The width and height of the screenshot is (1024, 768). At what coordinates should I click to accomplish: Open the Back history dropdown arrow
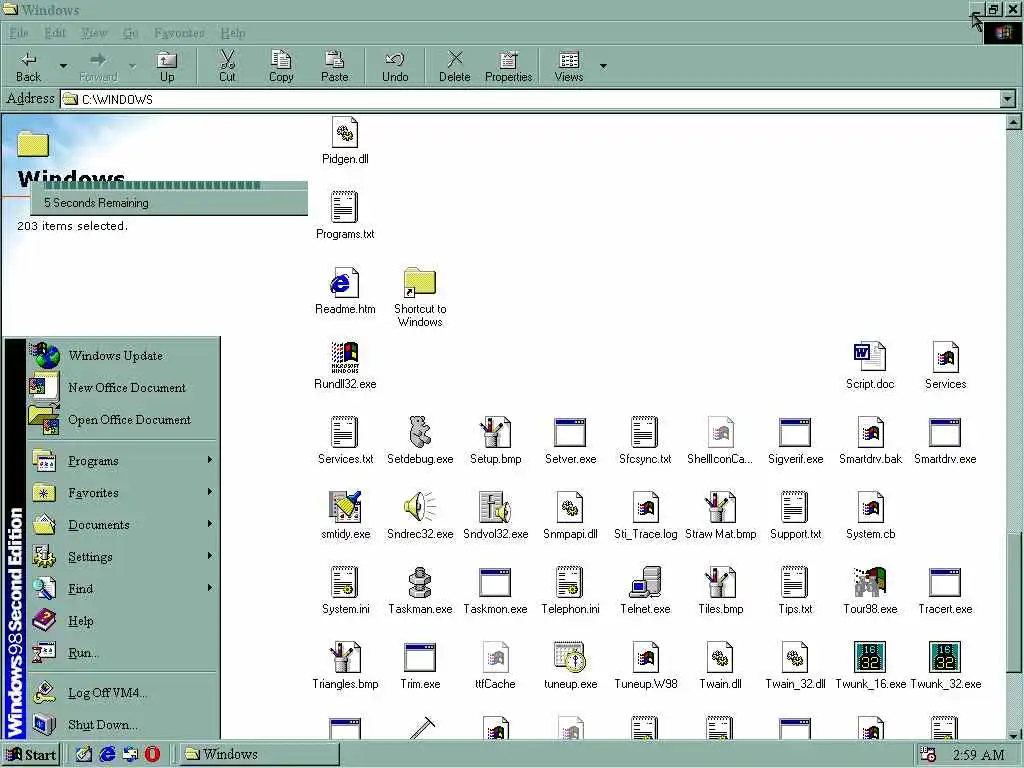pos(63,66)
